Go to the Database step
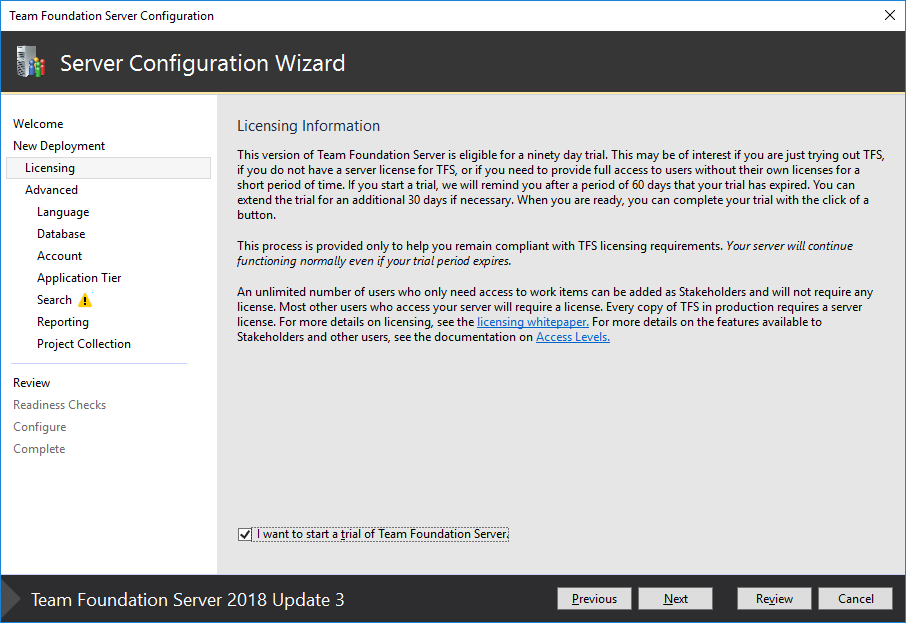Image resolution: width=906 pixels, height=623 pixels. click(61, 234)
